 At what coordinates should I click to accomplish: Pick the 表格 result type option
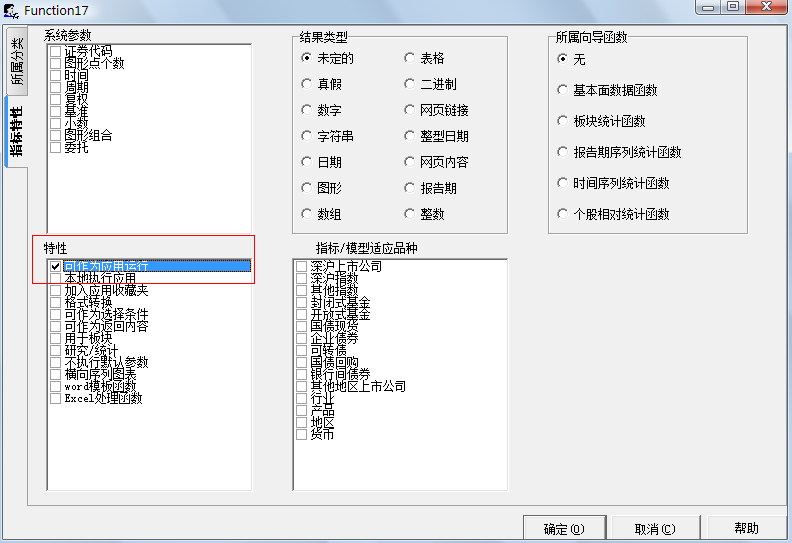pyautogui.click(x=410, y=58)
